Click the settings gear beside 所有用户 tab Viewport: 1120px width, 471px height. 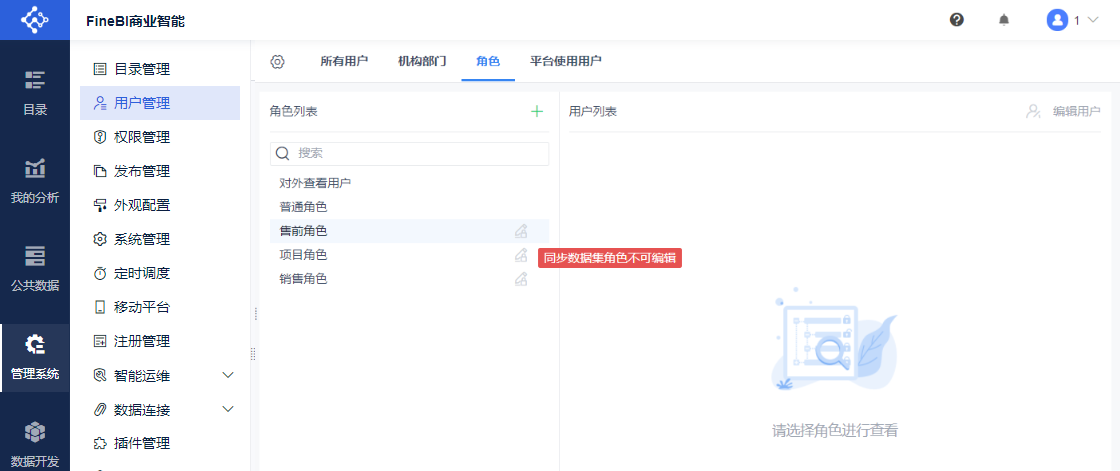tap(278, 61)
